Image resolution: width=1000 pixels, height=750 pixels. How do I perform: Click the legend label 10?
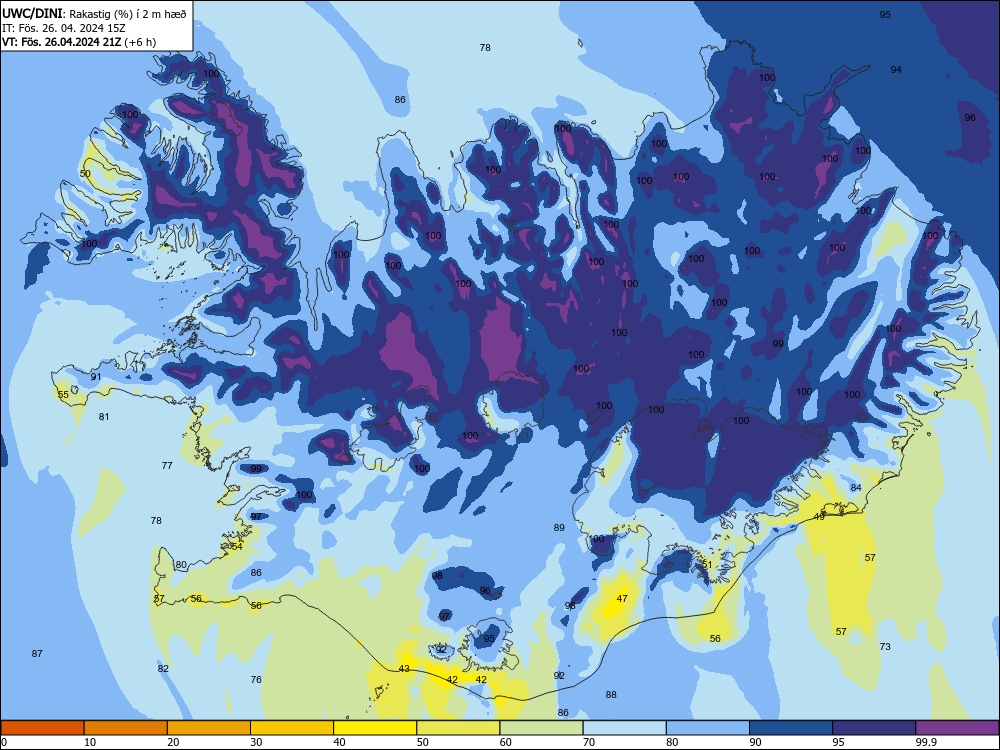(x=90, y=742)
